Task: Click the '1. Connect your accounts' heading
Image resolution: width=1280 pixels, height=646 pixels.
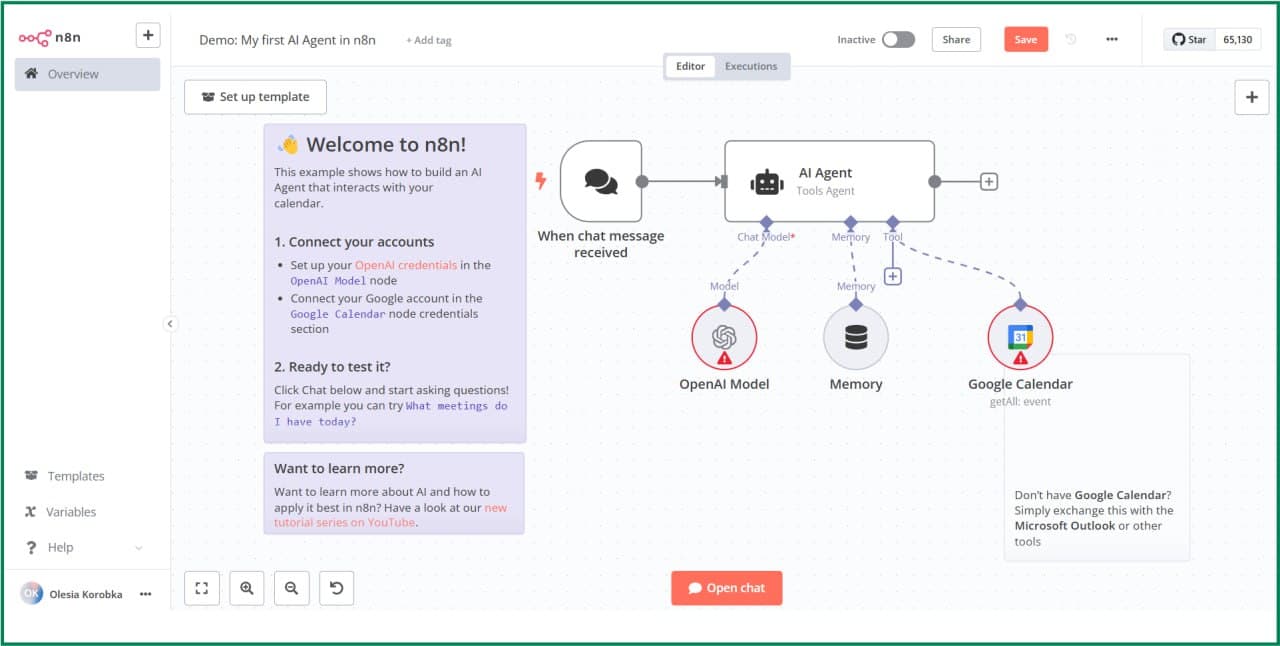Action: 354,242
